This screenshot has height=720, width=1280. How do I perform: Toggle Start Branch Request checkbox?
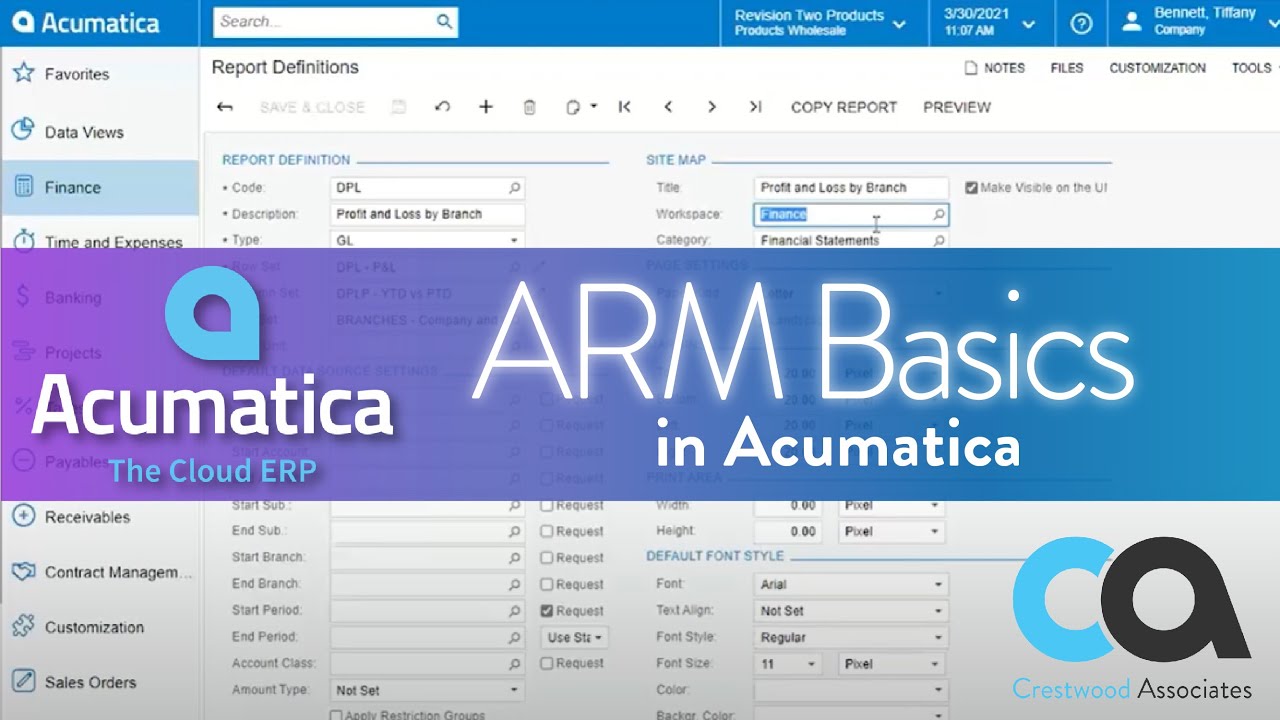[x=547, y=558]
